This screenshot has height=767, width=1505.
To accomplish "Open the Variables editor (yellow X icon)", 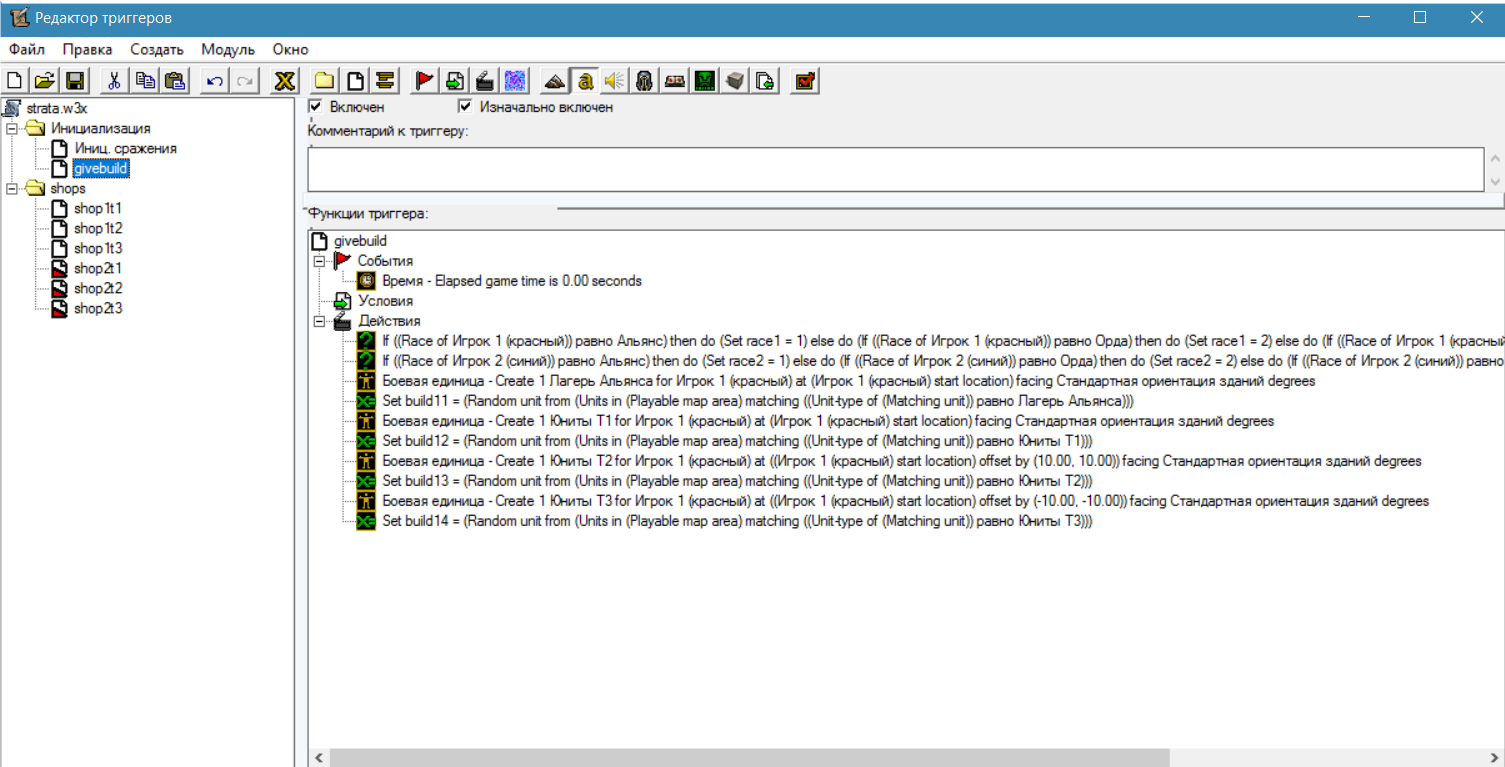I will pyautogui.click(x=285, y=81).
